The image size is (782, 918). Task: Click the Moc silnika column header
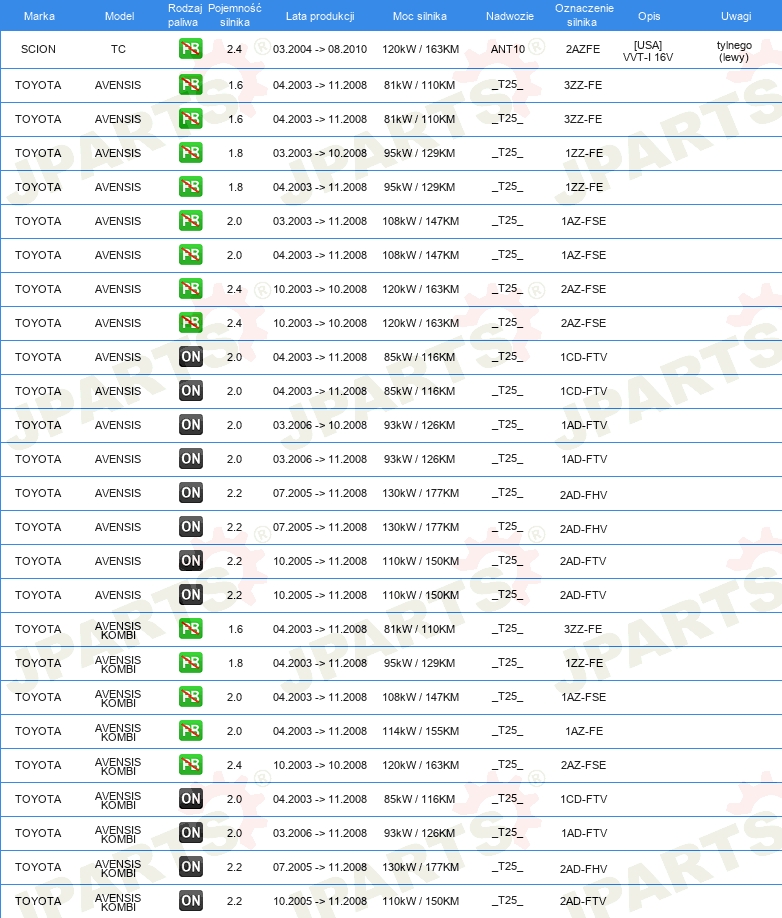point(420,16)
